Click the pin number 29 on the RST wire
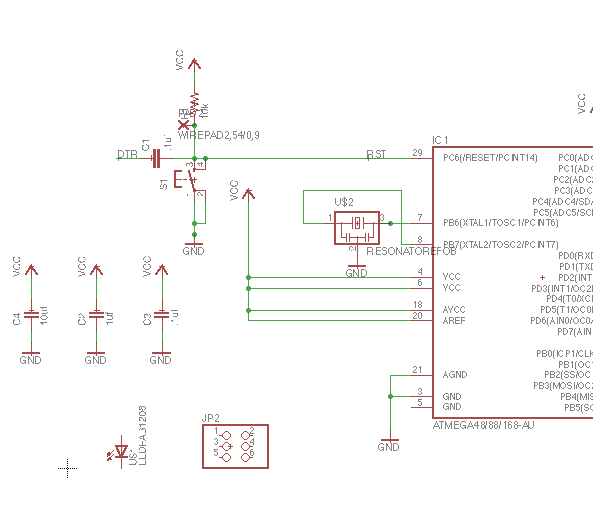This screenshot has height=532, width=593. [417, 153]
